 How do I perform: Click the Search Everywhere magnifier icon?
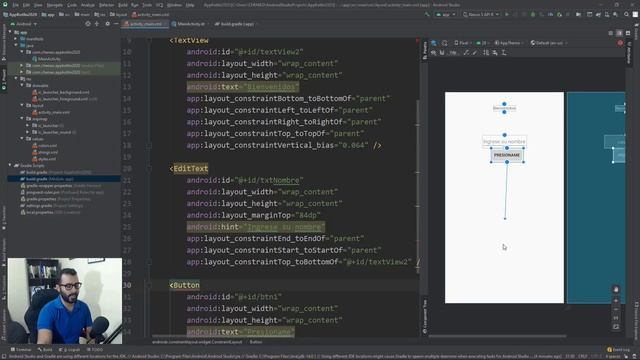[627, 14]
